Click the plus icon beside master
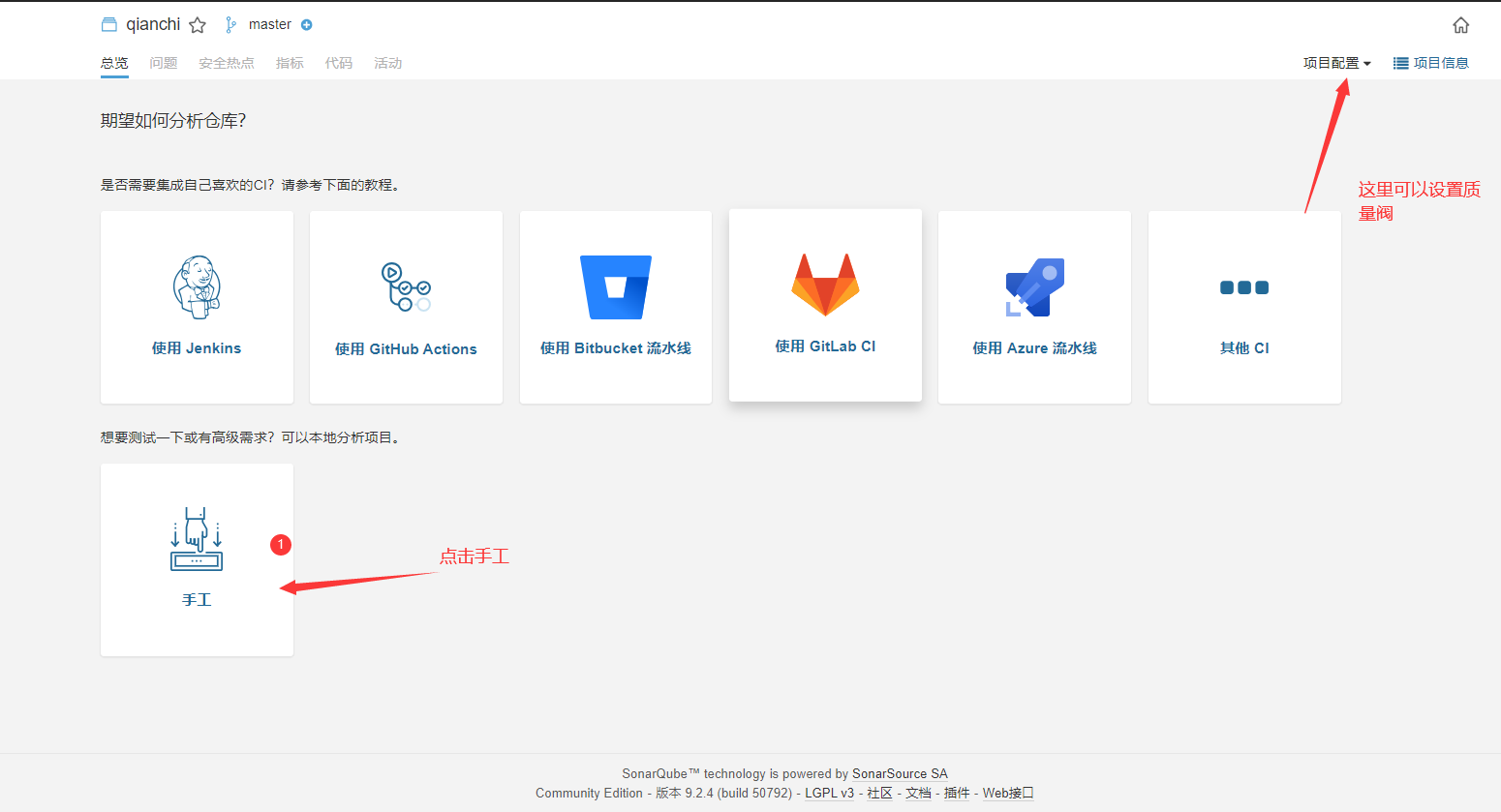This screenshot has width=1501, height=812. coord(307,25)
